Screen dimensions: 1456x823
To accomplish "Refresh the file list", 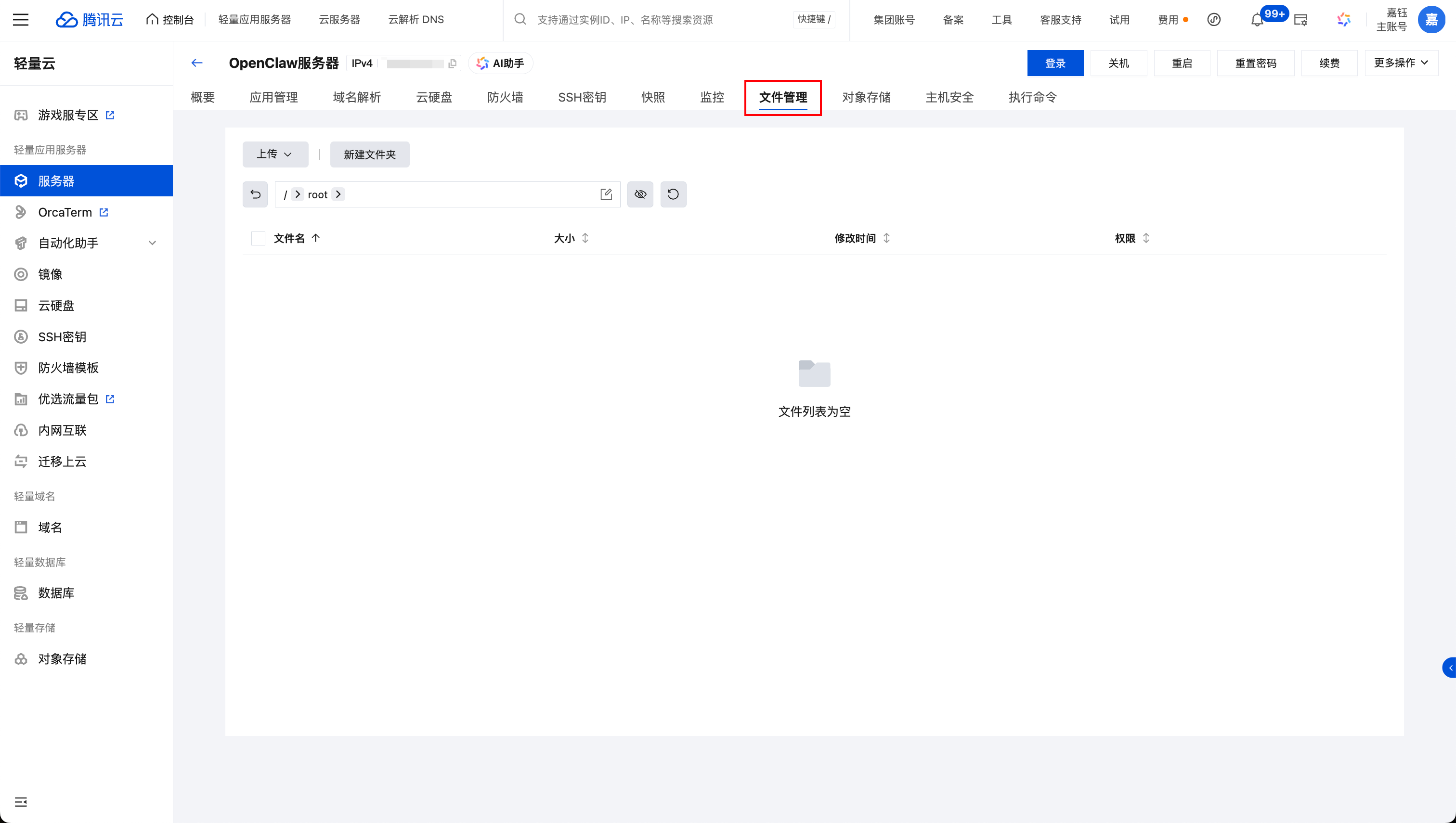I will click(674, 194).
